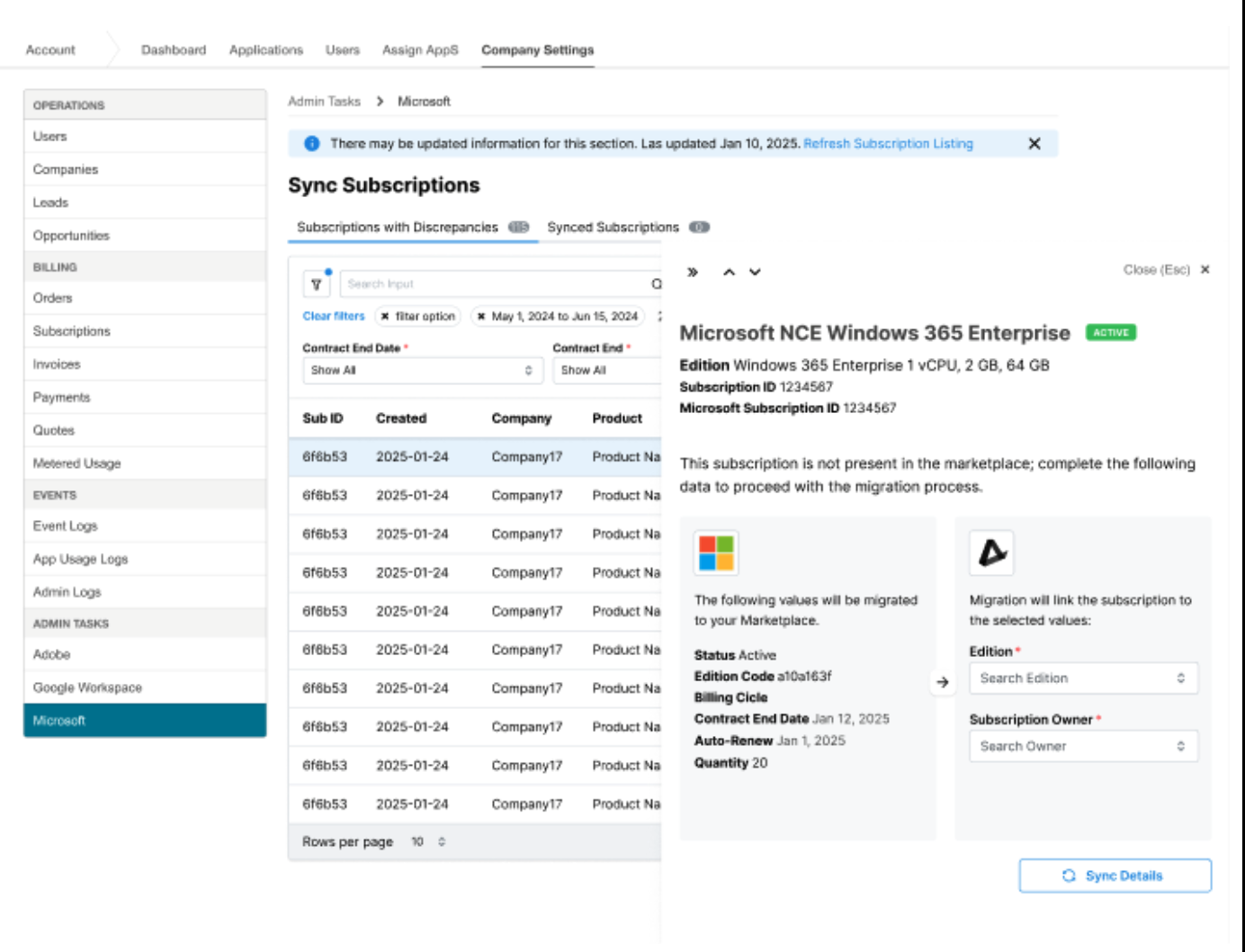Click the search magnifier icon
Screen dimensions: 1245x952
pos(656,284)
